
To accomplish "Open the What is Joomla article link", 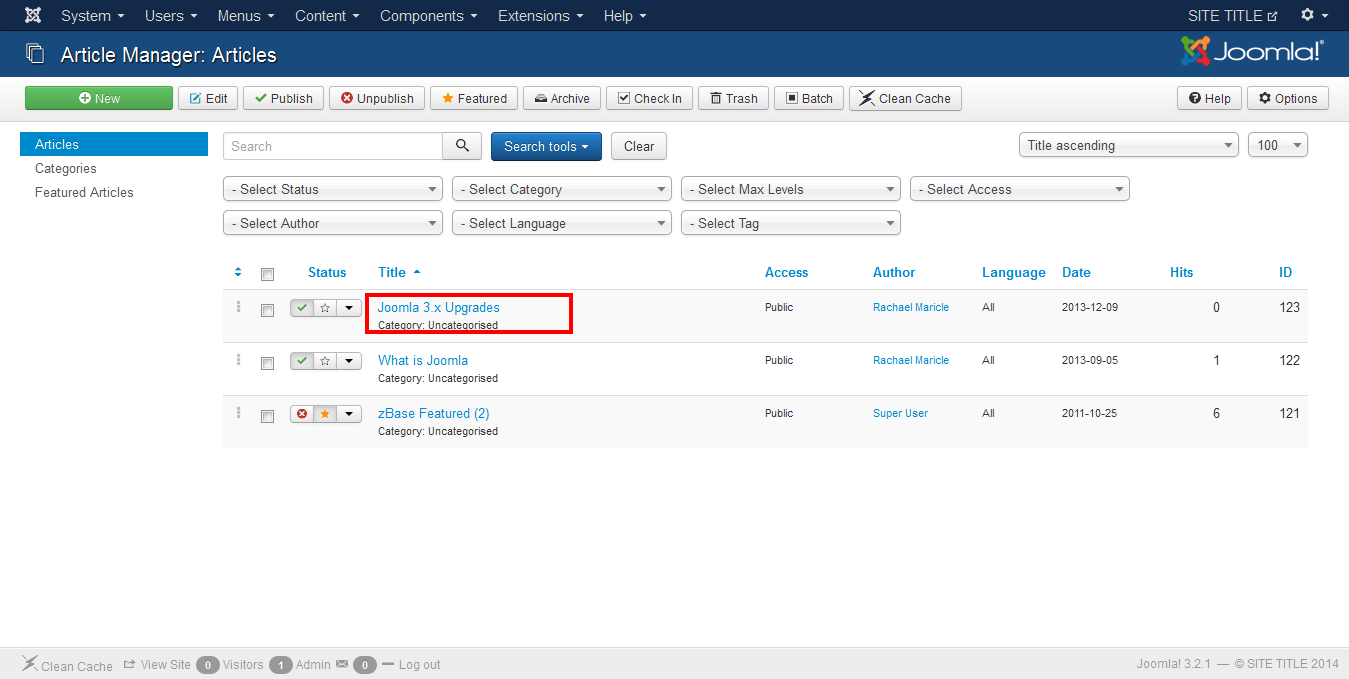I will pos(423,360).
